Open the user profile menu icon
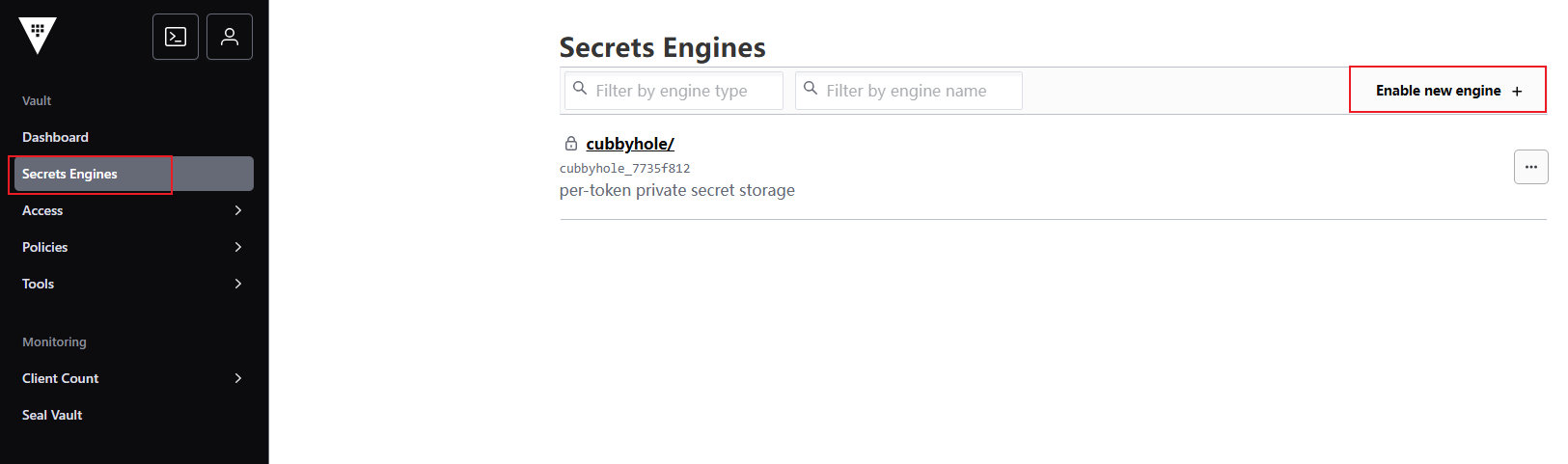 coord(230,37)
